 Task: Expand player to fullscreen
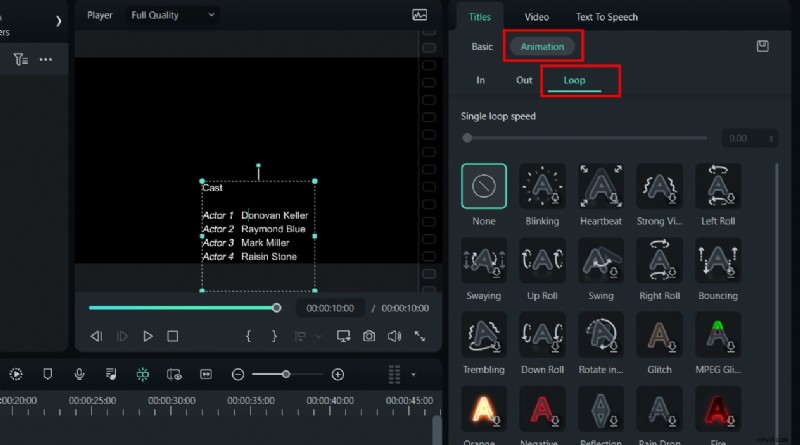coord(420,336)
